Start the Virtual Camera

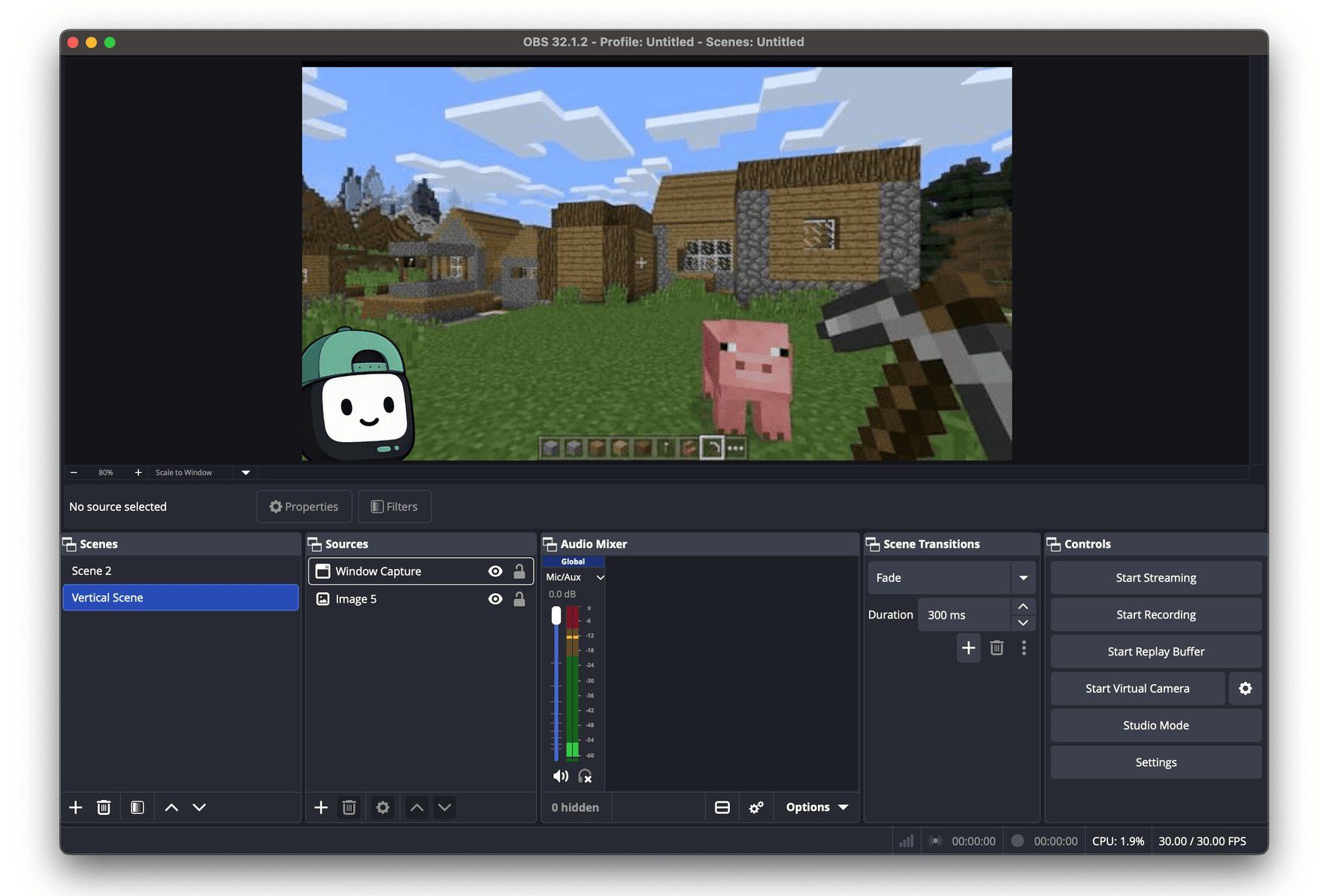pos(1137,689)
